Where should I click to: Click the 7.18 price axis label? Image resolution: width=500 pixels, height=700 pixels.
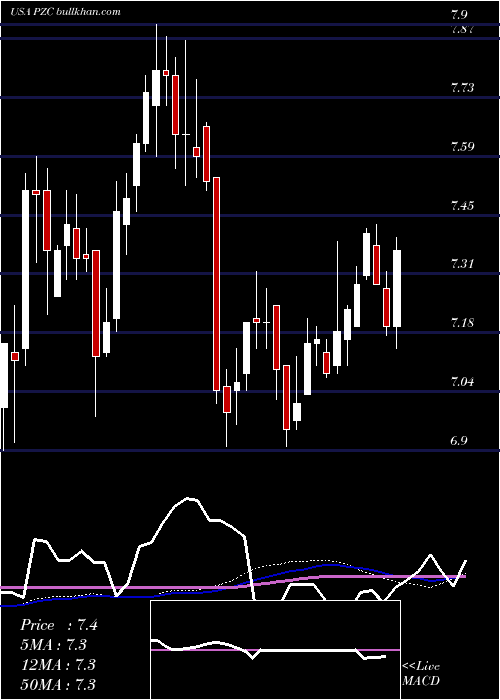click(462, 322)
